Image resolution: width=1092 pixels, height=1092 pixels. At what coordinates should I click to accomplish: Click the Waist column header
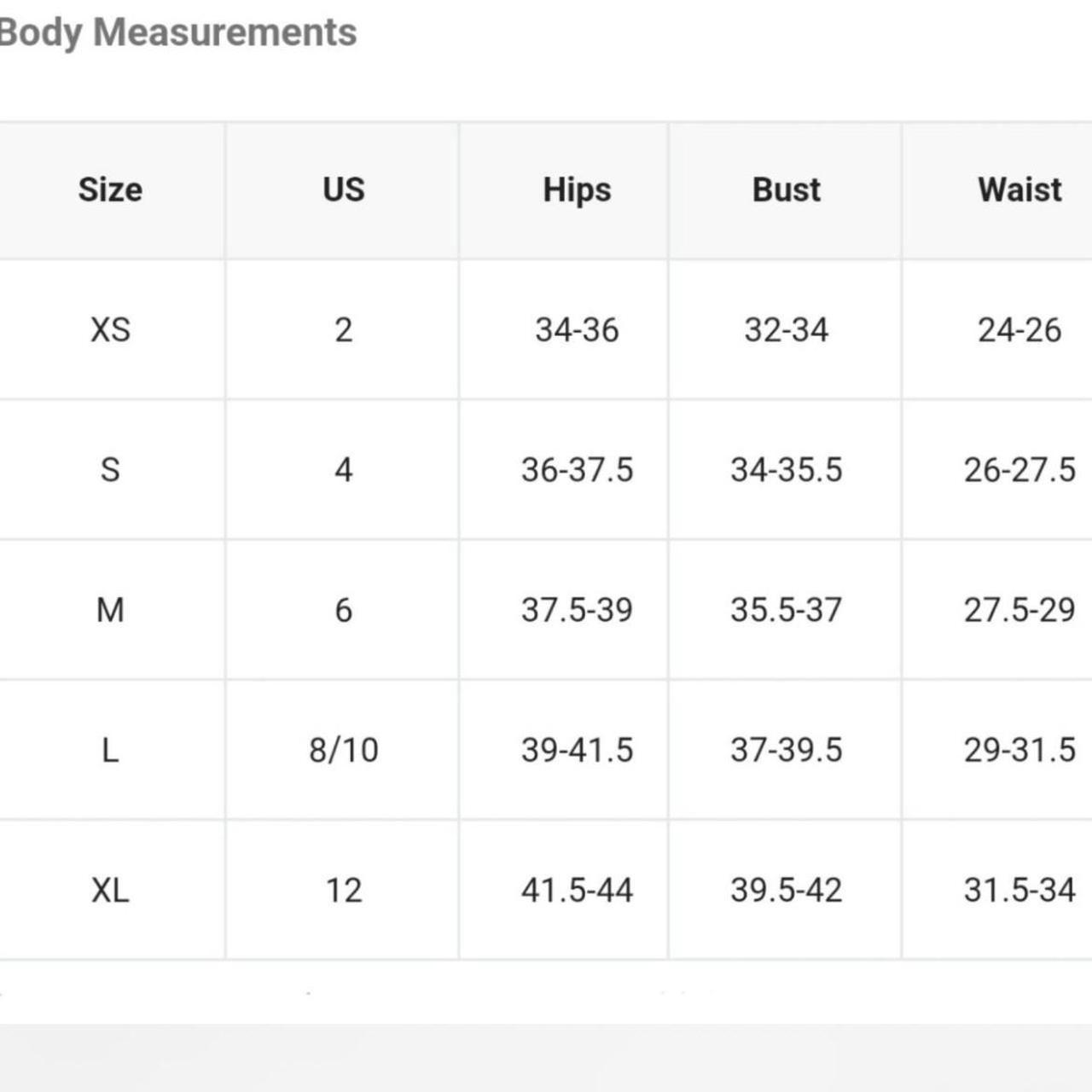click(1019, 189)
